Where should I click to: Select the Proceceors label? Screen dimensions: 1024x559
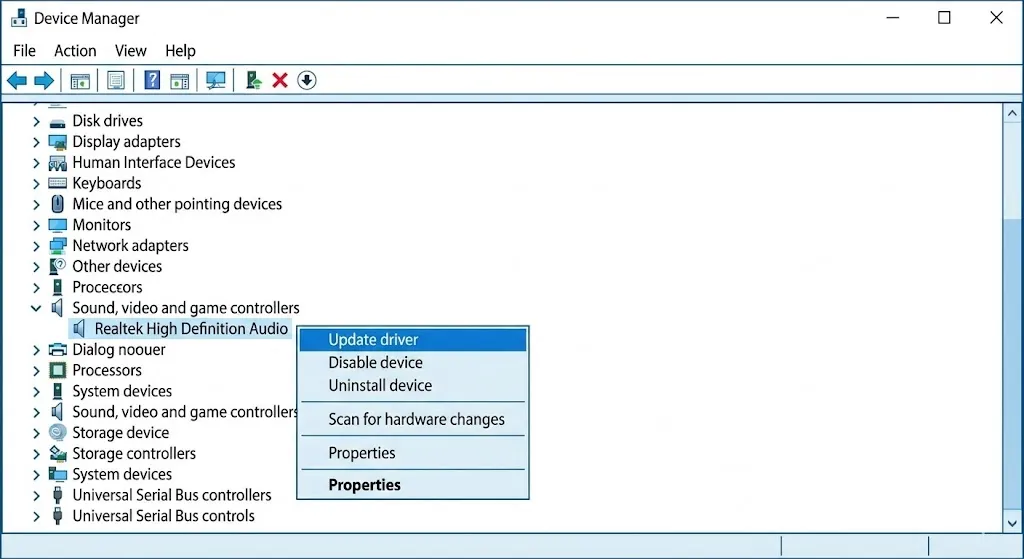107,287
